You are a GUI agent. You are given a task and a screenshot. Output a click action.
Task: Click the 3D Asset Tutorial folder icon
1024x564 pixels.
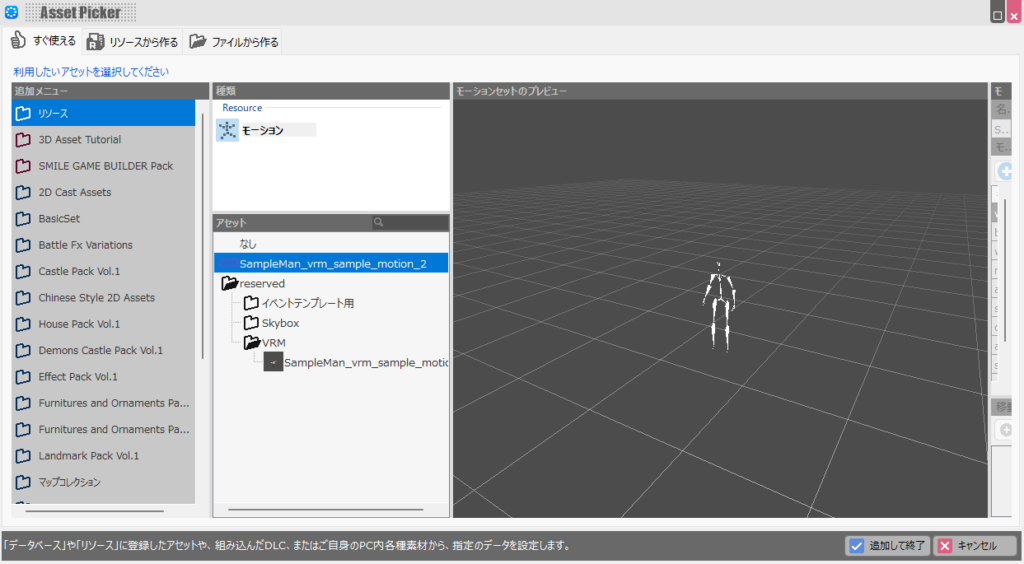click(24, 140)
